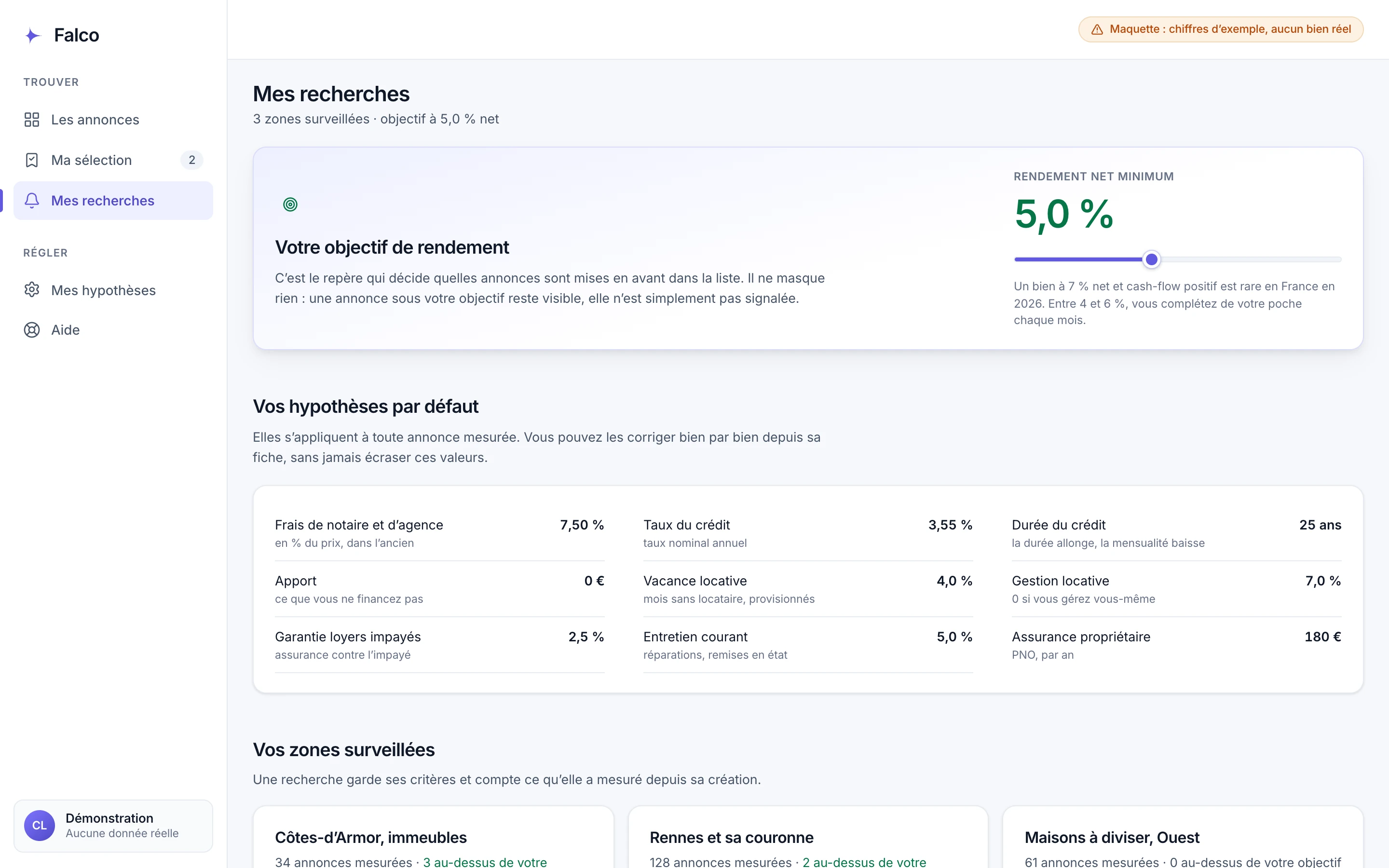Click the Taux du crédit value 3,55 %
Image resolution: width=1389 pixels, height=868 pixels.
coord(951,525)
